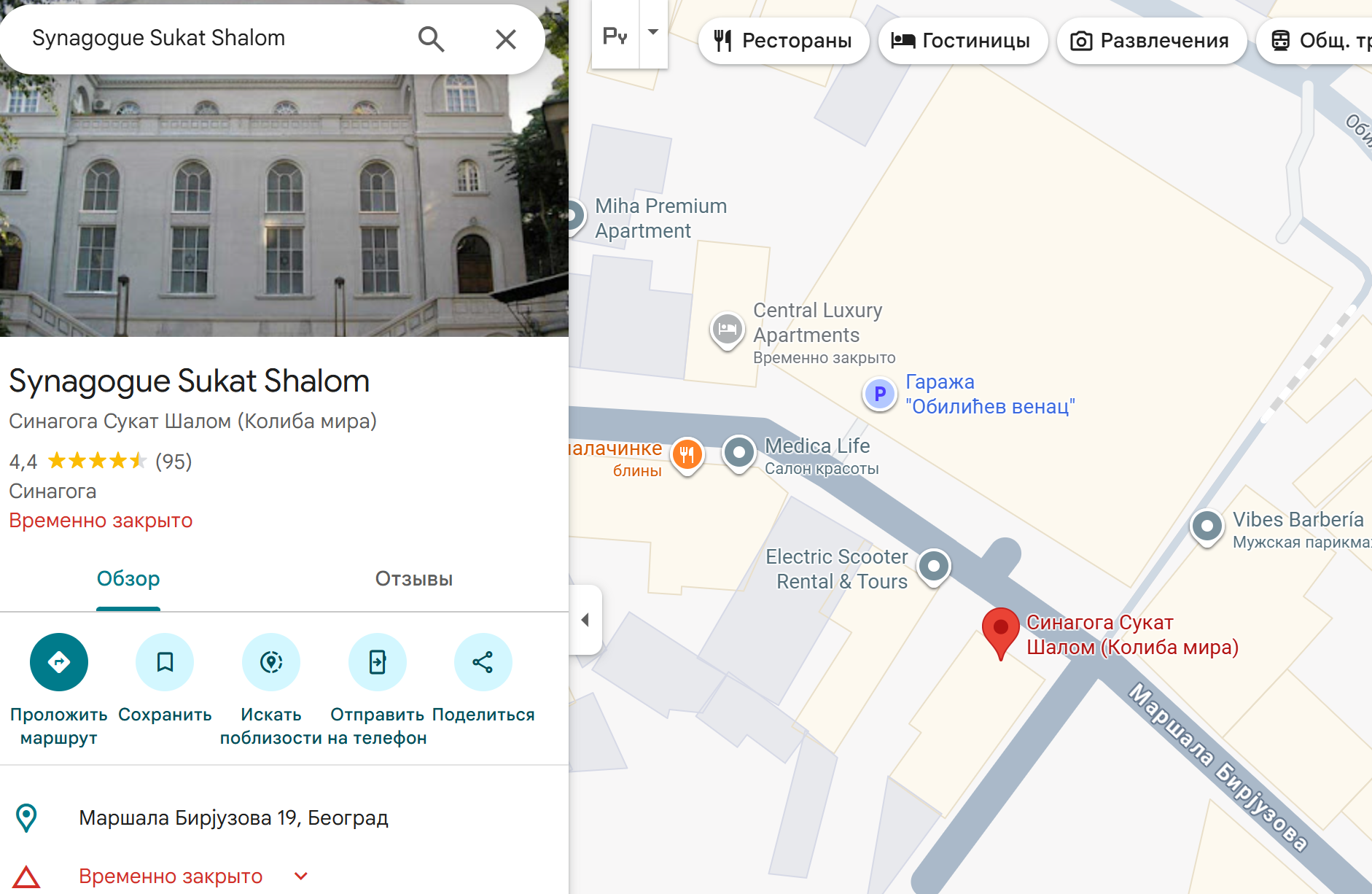This screenshot has width=1372, height=894.
Task: Click the Synagogue Sukat Shalom place title
Action: [x=190, y=381]
